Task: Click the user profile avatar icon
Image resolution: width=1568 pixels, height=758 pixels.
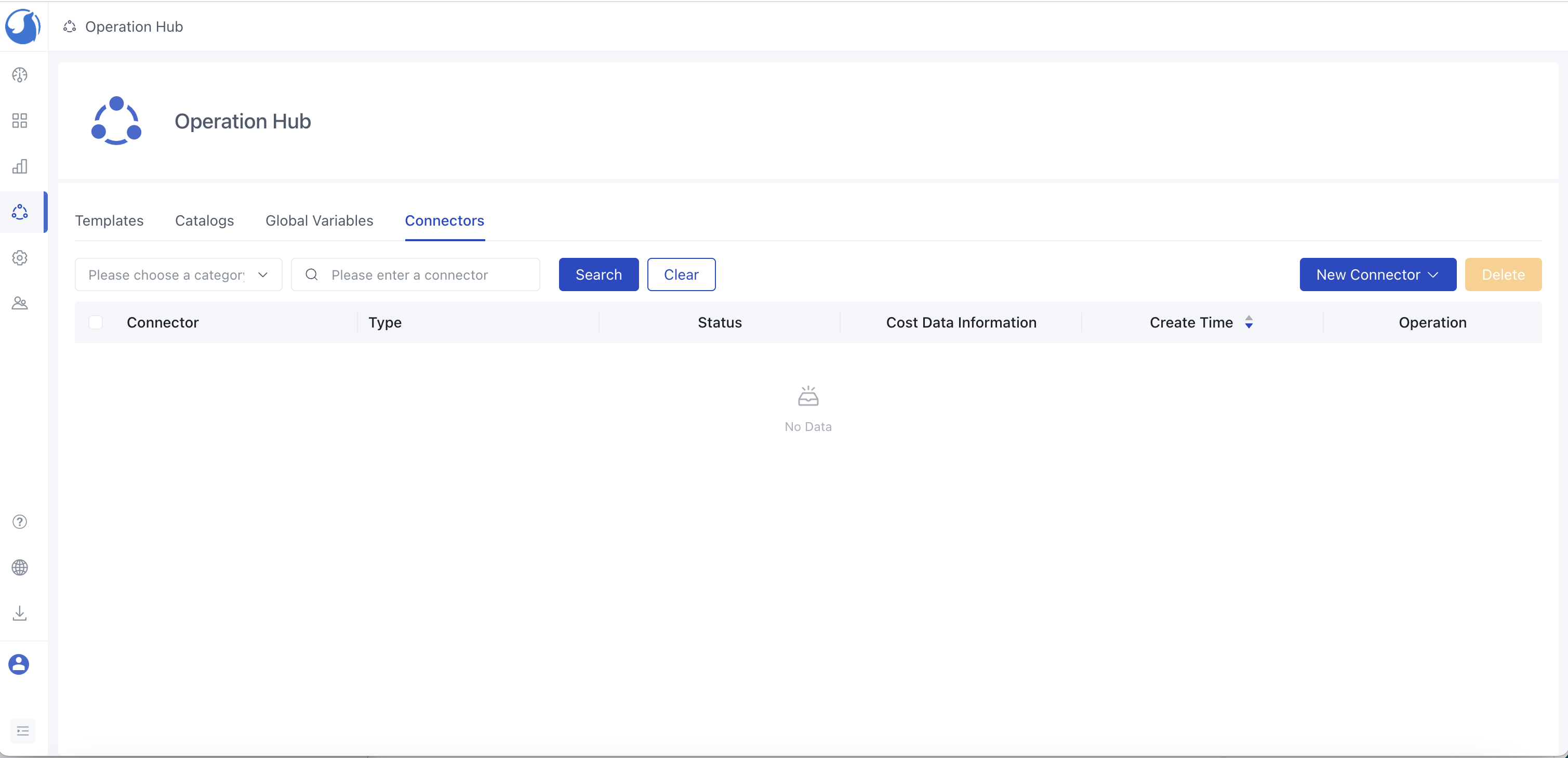Action: tap(19, 664)
